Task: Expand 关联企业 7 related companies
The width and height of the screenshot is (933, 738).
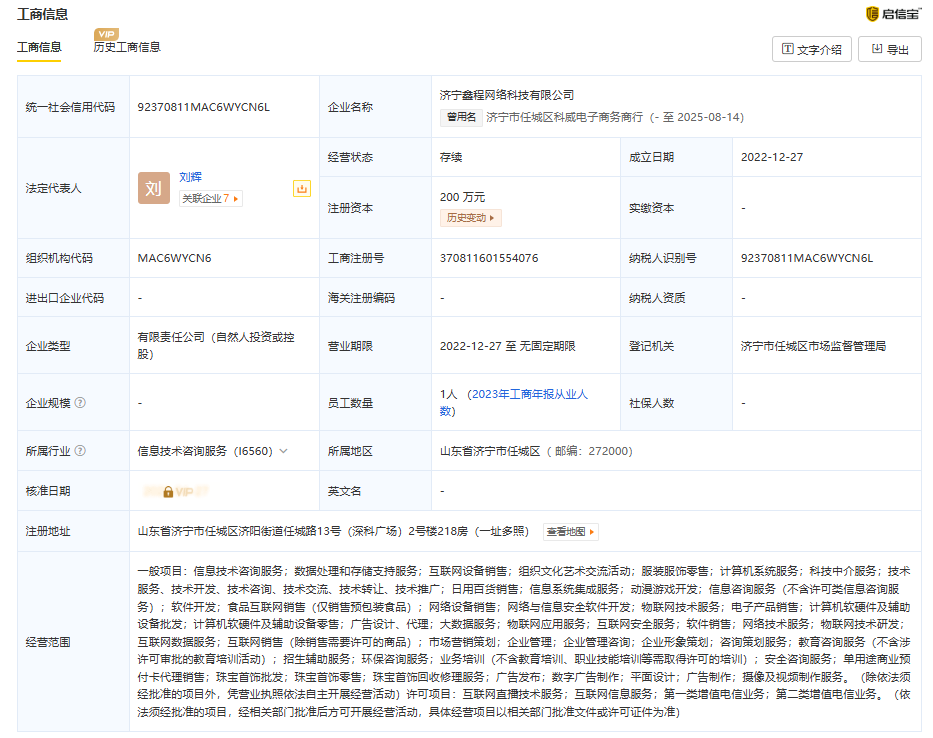Action: point(210,199)
